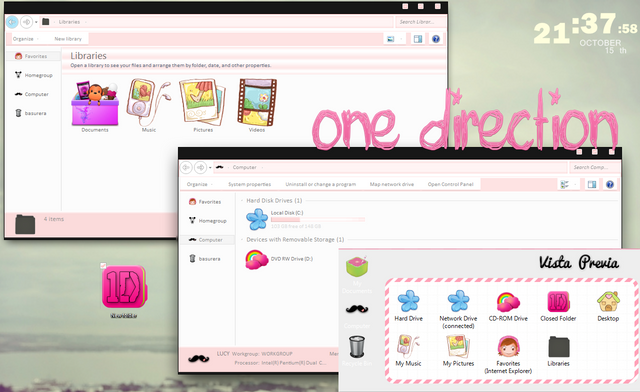The image size is (640, 392).
Task: Click the Computer breadcrumb in address bar
Action: 244,167
